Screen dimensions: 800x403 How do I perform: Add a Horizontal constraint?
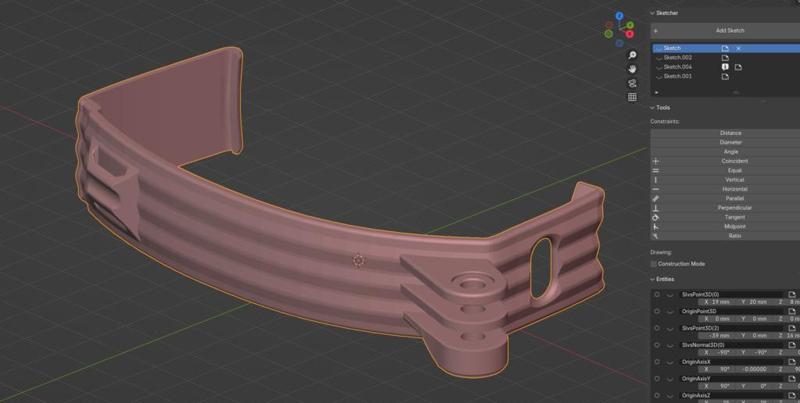point(725,189)
